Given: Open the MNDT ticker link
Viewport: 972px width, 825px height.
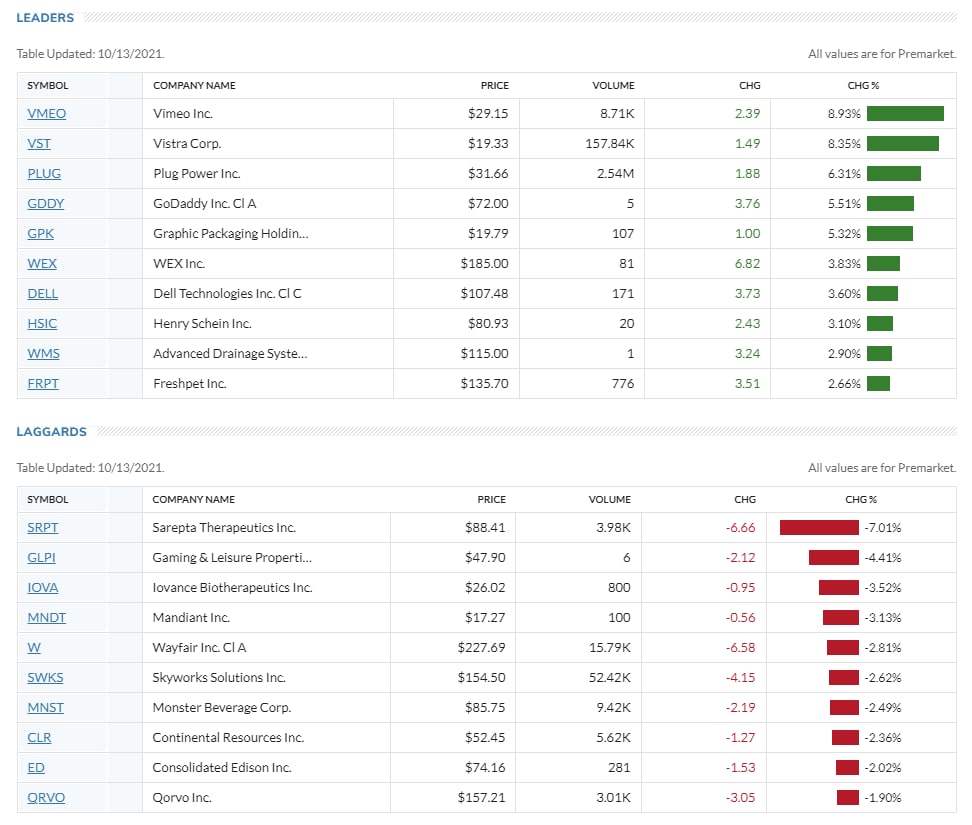Looking at the screenshot, I should 46,617.
